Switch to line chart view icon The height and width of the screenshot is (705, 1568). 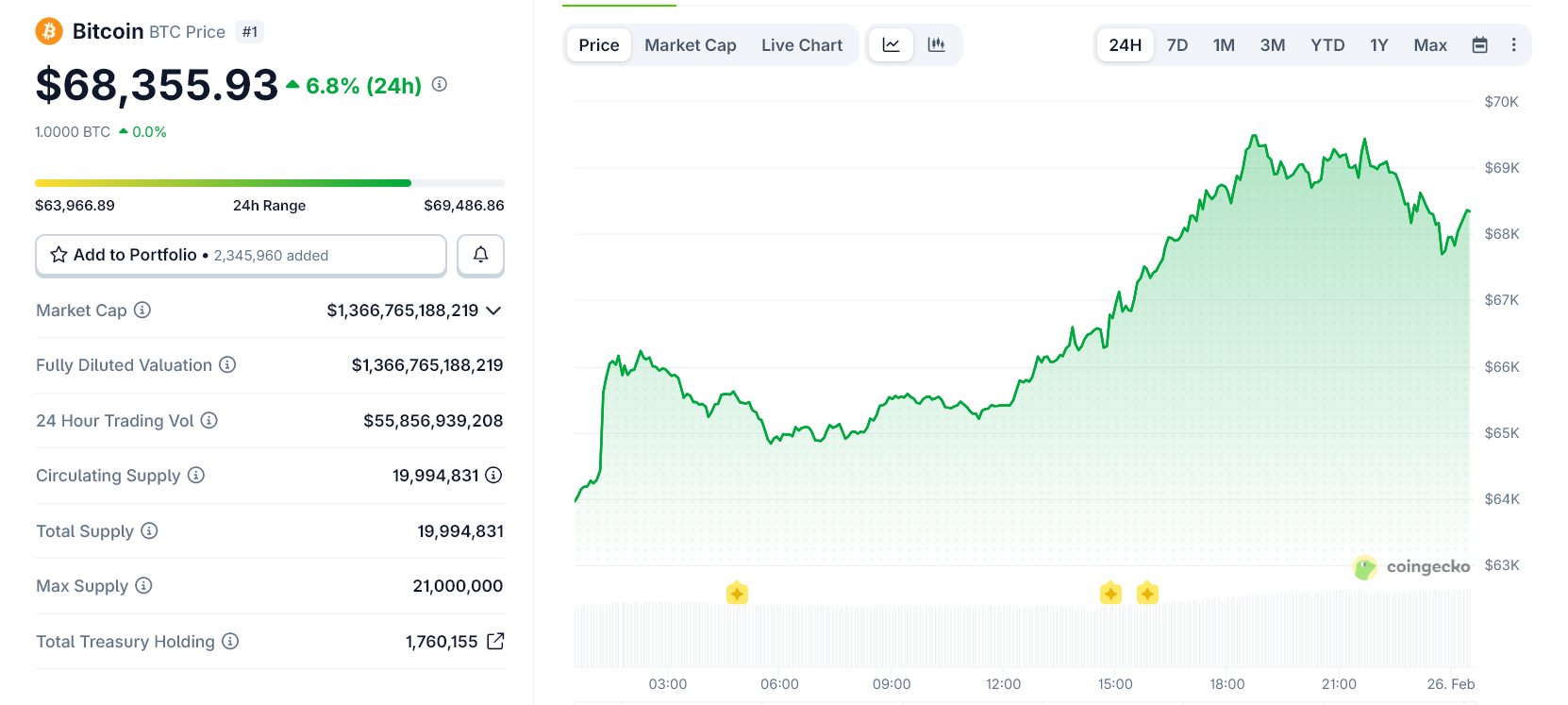click(x=891, y=45)
